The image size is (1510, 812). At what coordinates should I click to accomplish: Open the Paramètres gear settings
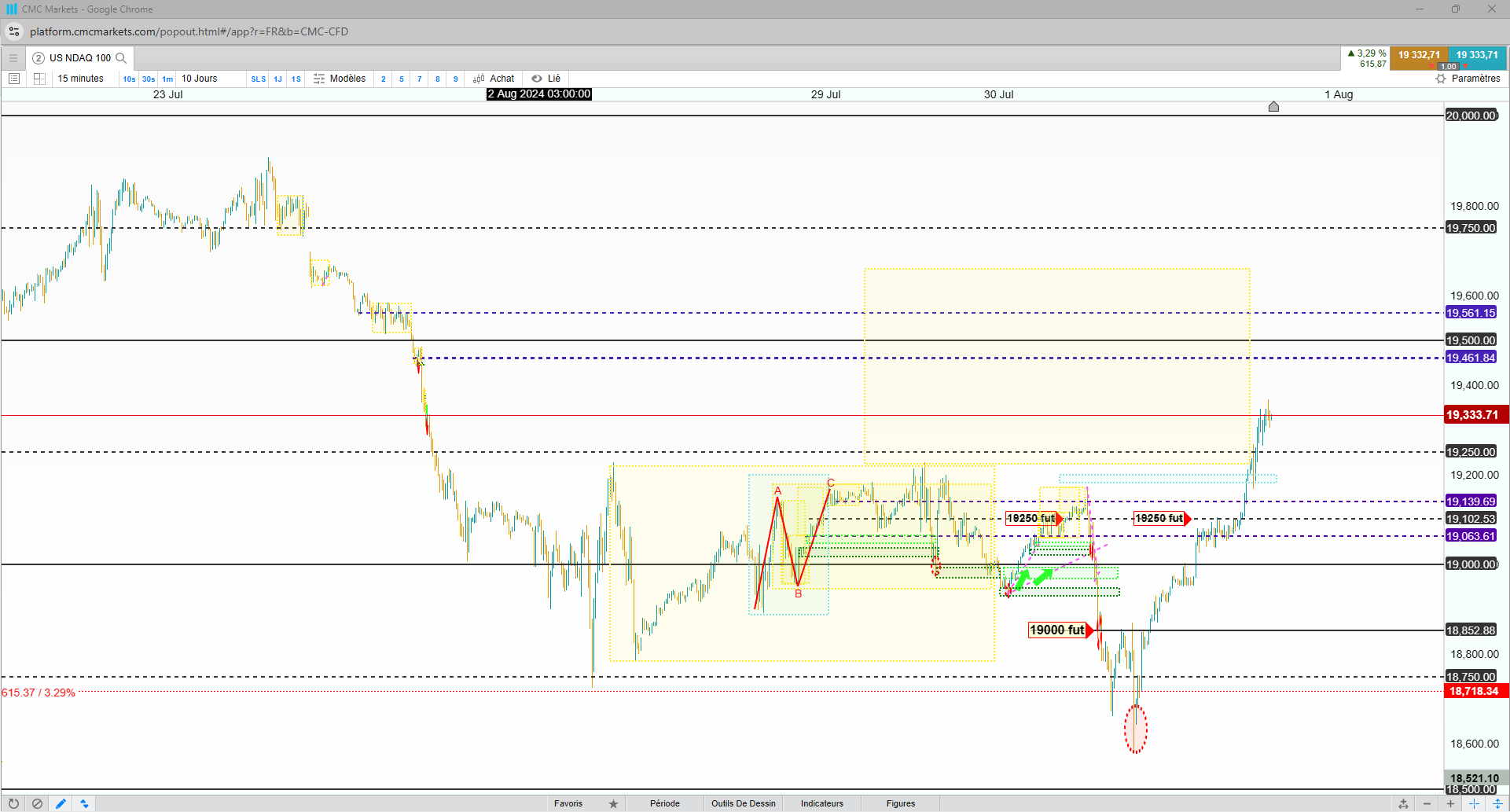[x=1468, y=79]
